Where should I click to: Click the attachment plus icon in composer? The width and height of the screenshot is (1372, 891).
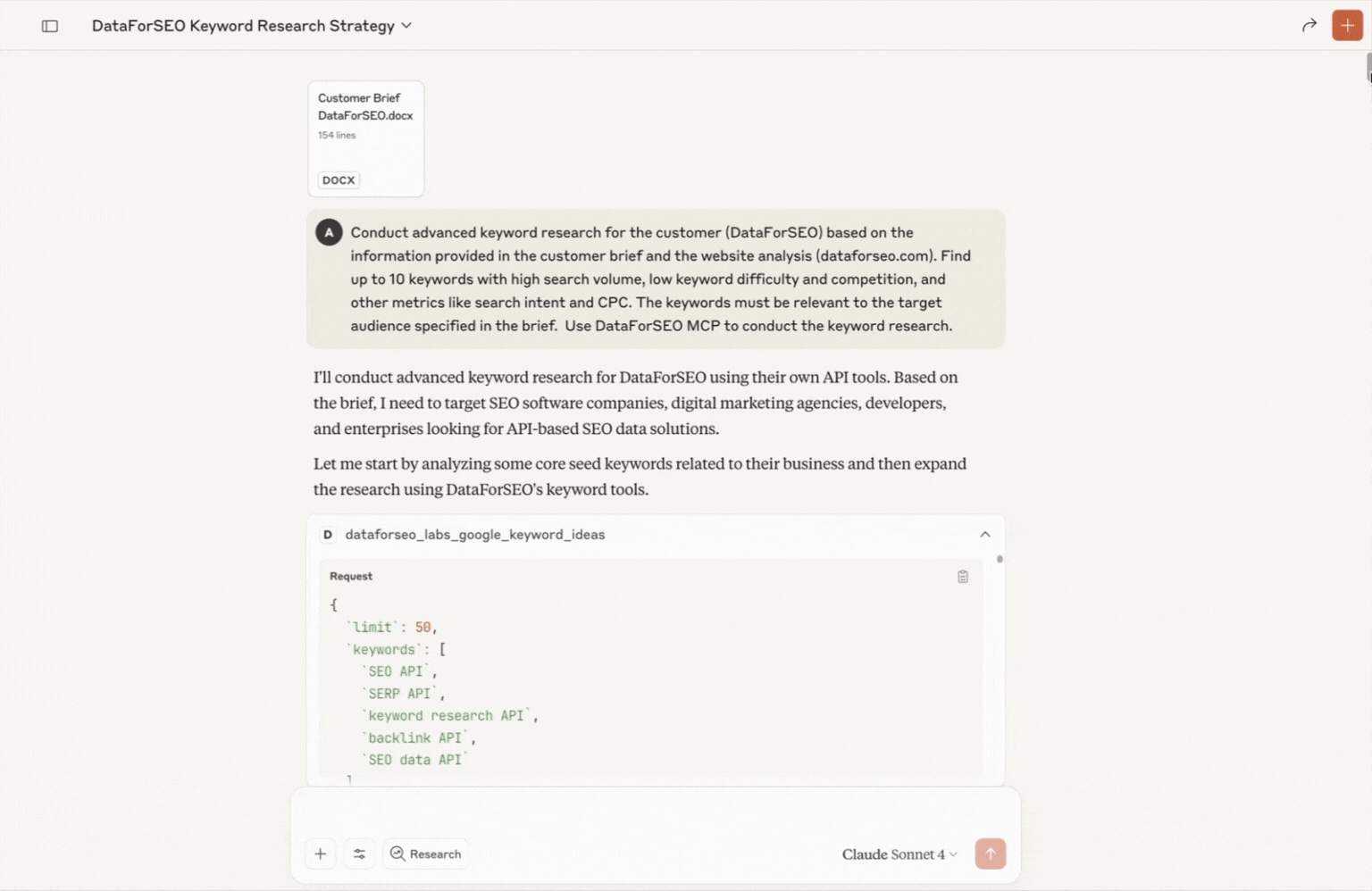(321, 854)
